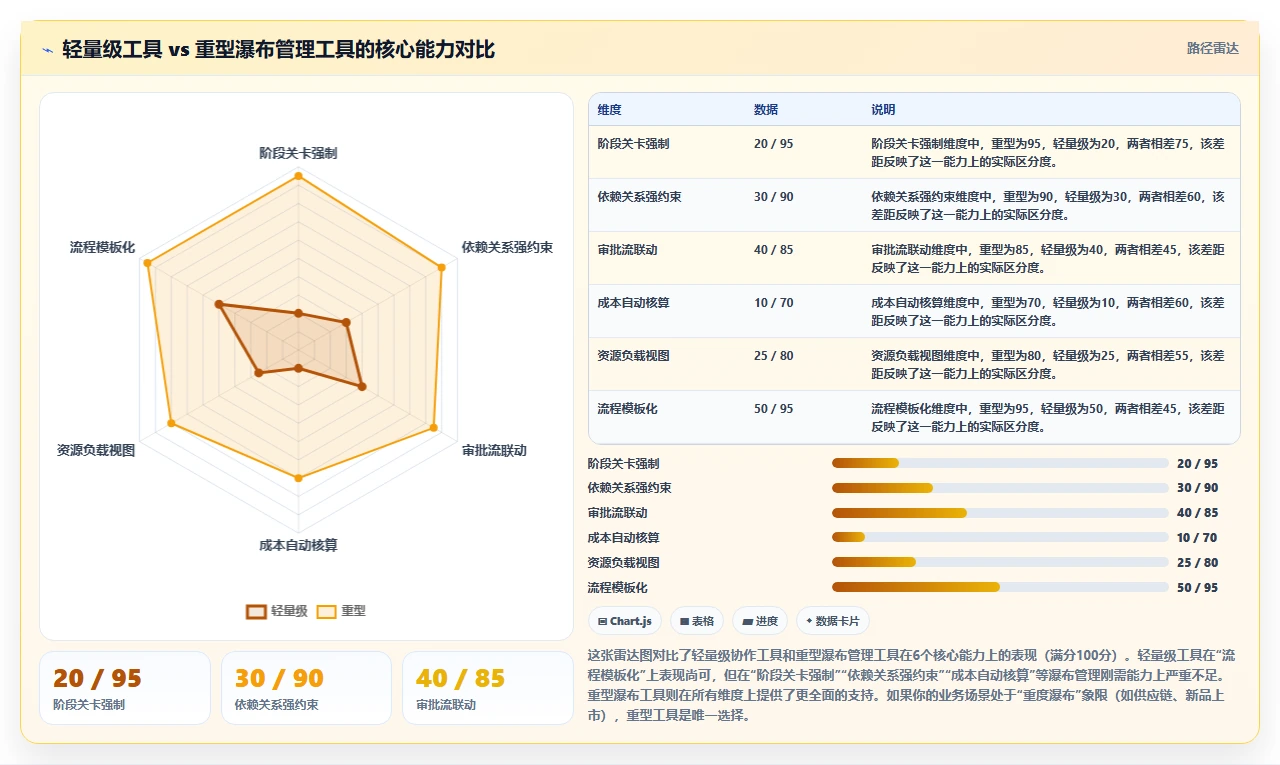Viewport: 1280px width, 765px height.
Task: Click the 审批流联动 progress bar
Action: tap(1000, 513)
